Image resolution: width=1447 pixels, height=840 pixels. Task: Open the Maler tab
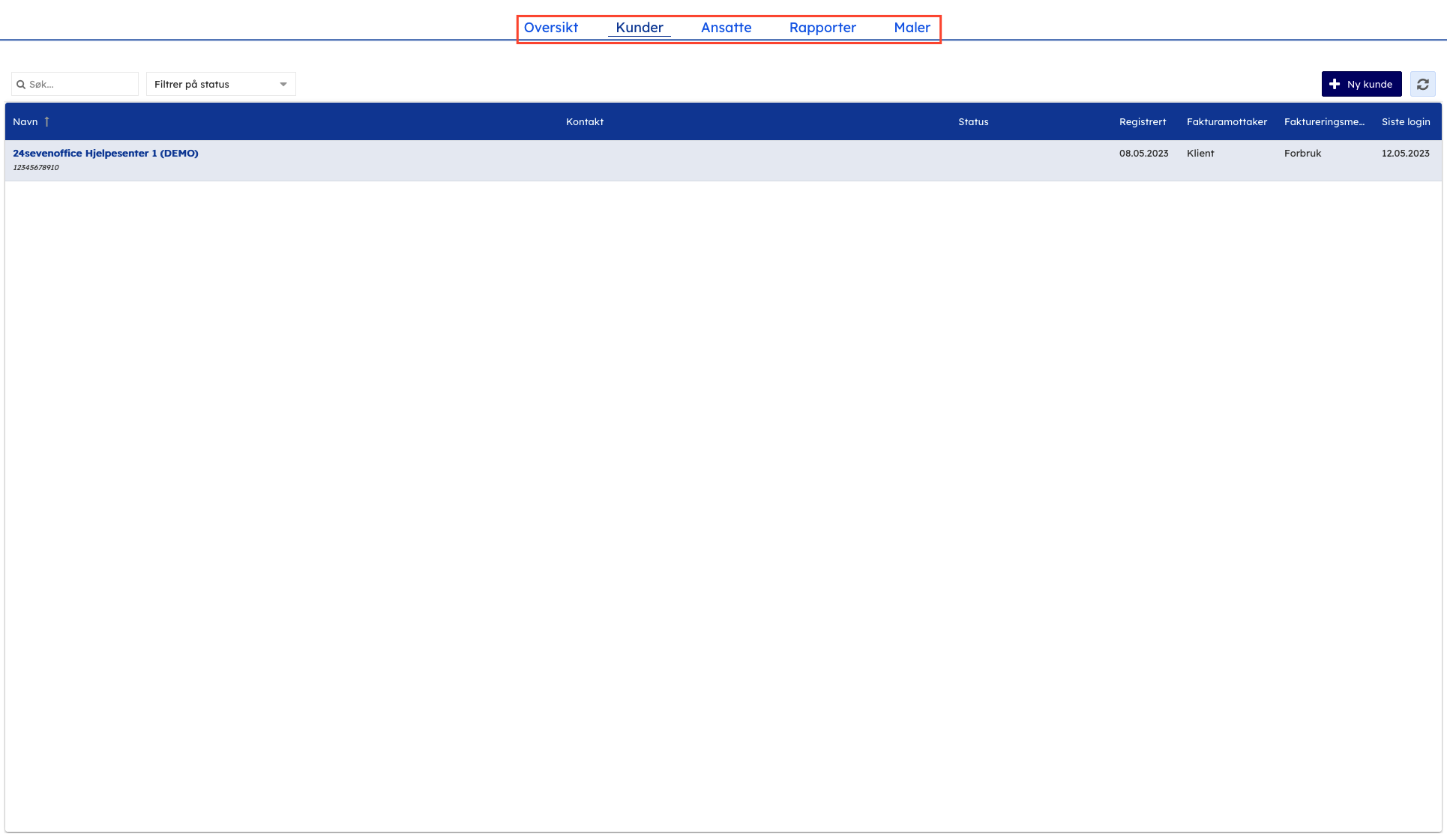pyautogui.click(x=911, y=28)
